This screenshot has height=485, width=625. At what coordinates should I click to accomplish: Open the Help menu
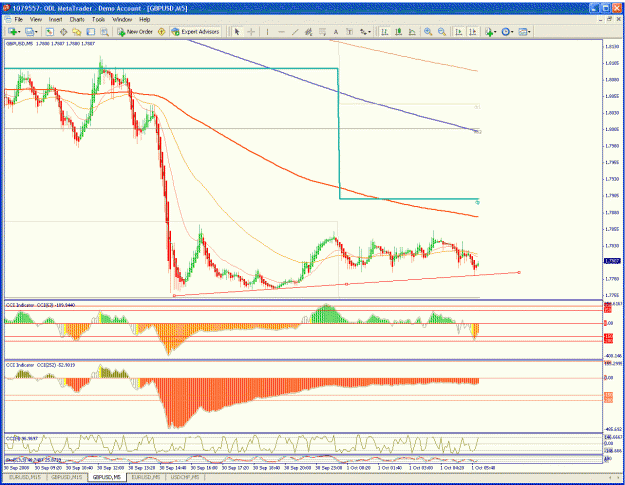(x=145, y=19)
